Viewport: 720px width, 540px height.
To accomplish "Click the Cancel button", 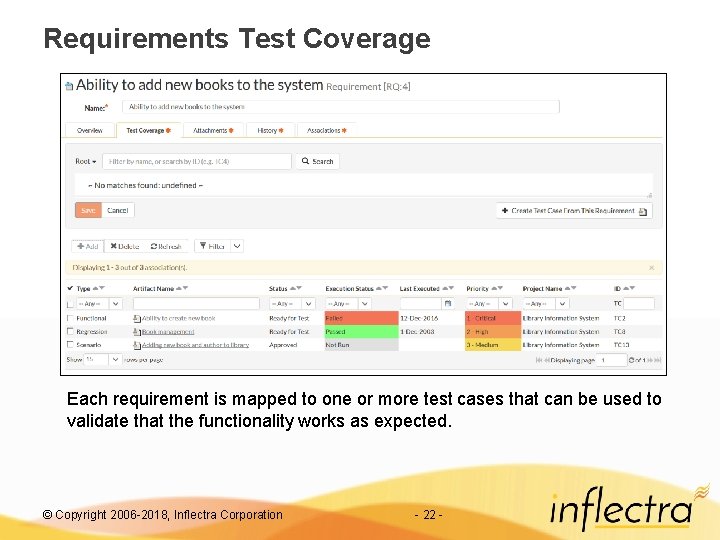I will coord(118,210).
